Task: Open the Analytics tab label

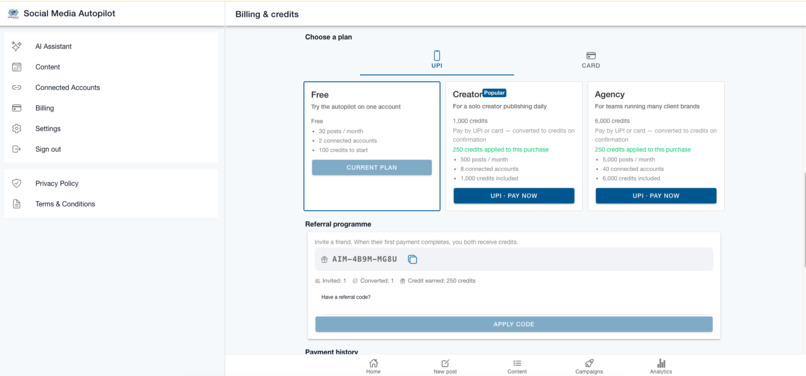Action: (x=661, y=371)
